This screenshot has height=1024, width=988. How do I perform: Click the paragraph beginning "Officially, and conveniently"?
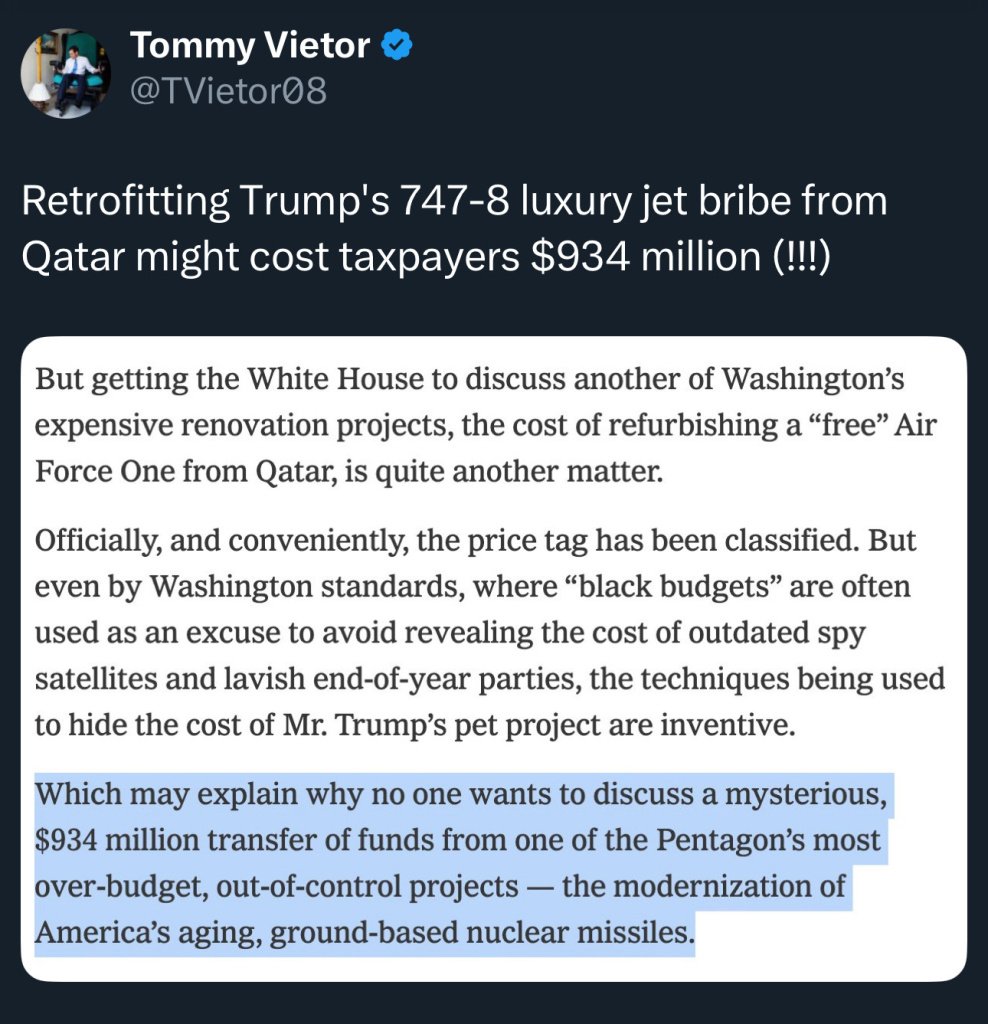pos(490,633)
